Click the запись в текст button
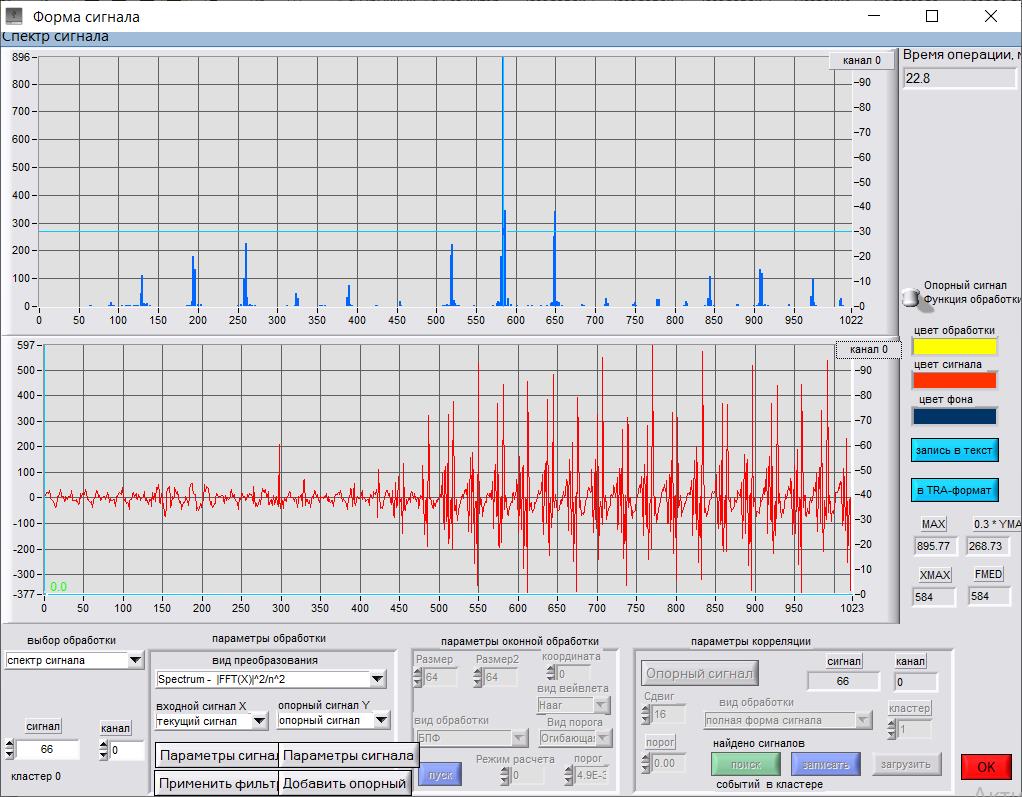The width and height of the screenshot is (1022, 797). pyautogui.click(x=954, y=451)
